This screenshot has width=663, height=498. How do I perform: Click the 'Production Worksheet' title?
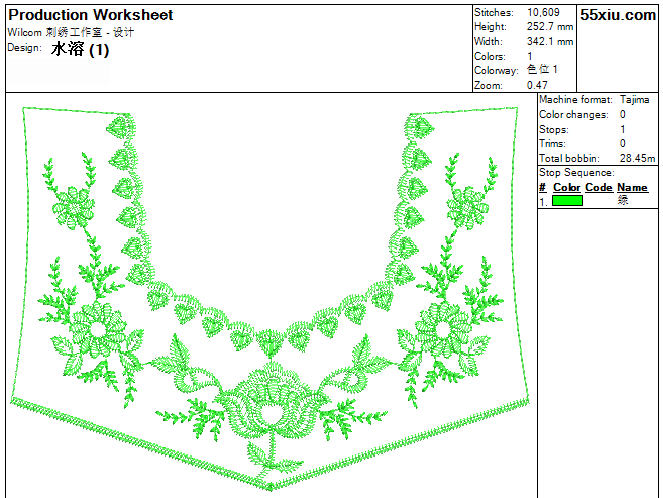(x=90, y=15)
